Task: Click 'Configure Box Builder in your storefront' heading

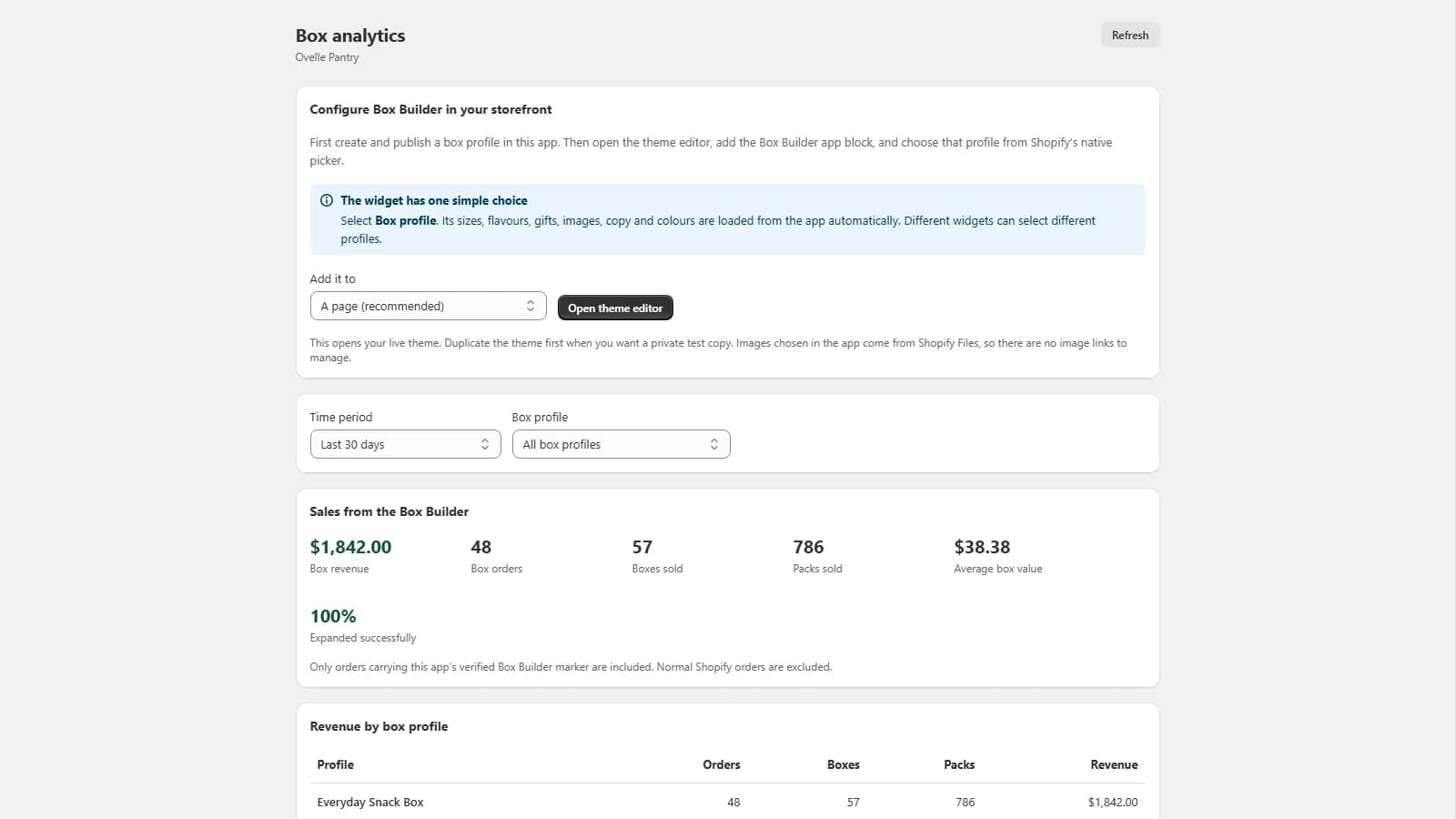Action: [x=430, y=109]
